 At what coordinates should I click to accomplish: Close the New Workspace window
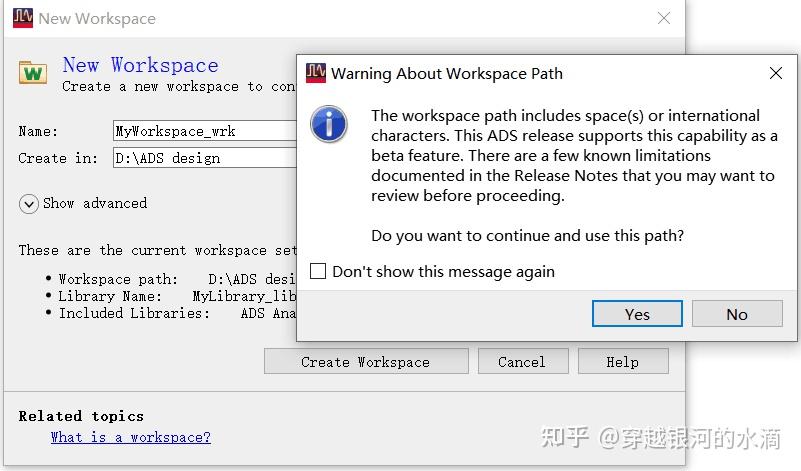point(664,18)
